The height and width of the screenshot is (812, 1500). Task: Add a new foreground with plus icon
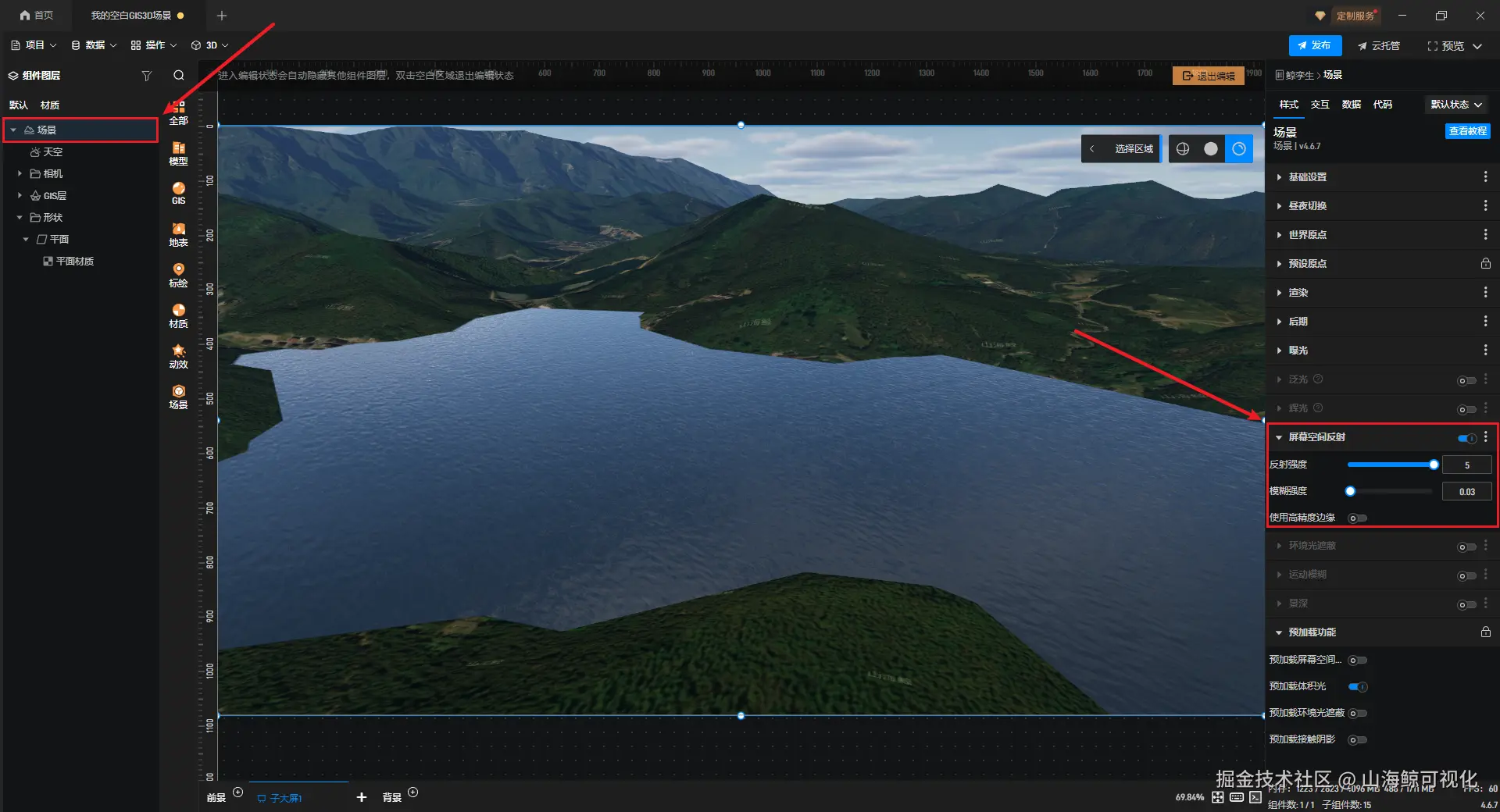point(238,792)
